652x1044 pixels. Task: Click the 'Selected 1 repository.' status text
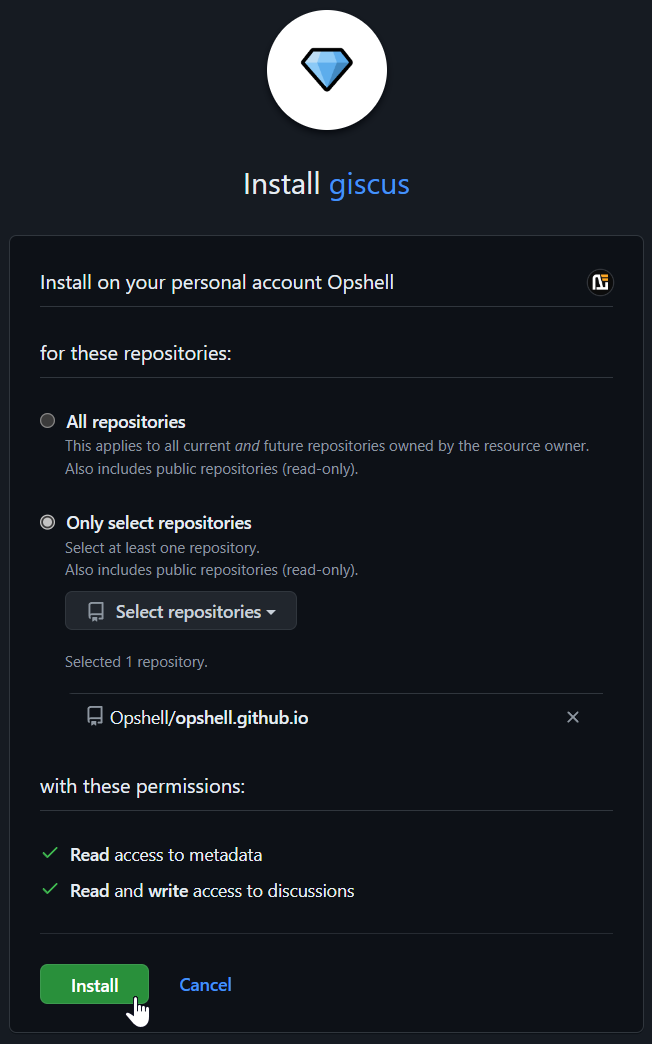coord(136,662)
